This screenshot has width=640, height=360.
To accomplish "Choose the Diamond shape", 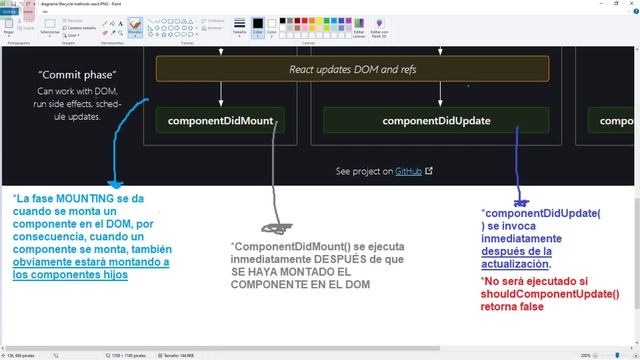I will coord(157,28).
